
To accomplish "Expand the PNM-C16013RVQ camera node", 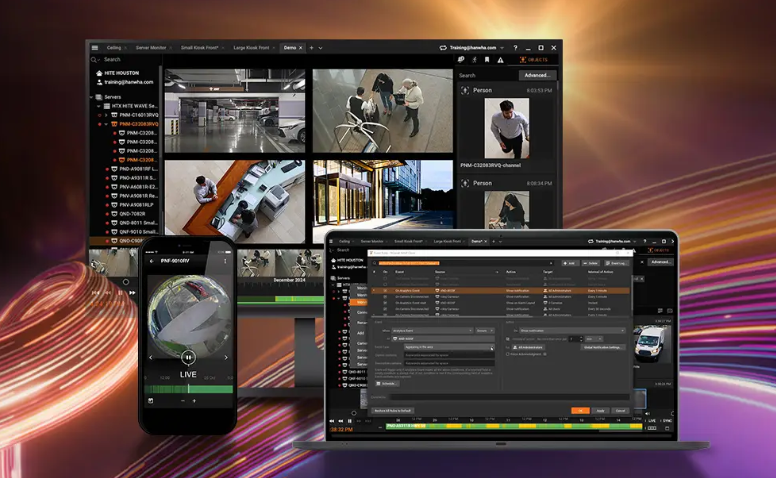I will pos(106,115).
